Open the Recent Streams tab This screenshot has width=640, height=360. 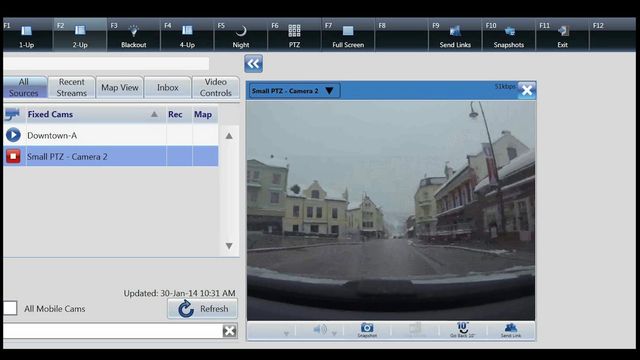(x=71, y=87)
